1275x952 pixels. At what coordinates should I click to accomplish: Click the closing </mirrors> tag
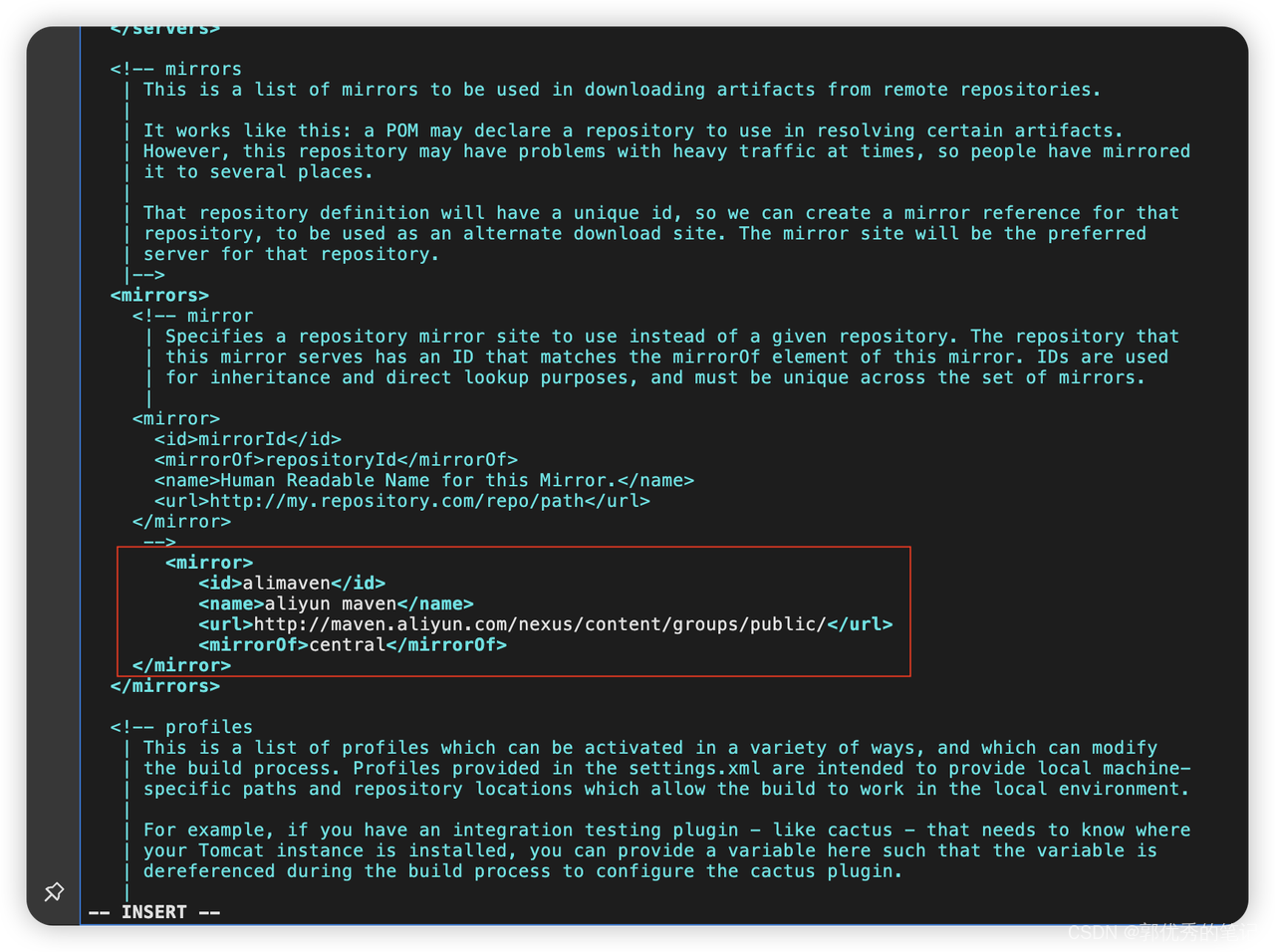[165, 686]
